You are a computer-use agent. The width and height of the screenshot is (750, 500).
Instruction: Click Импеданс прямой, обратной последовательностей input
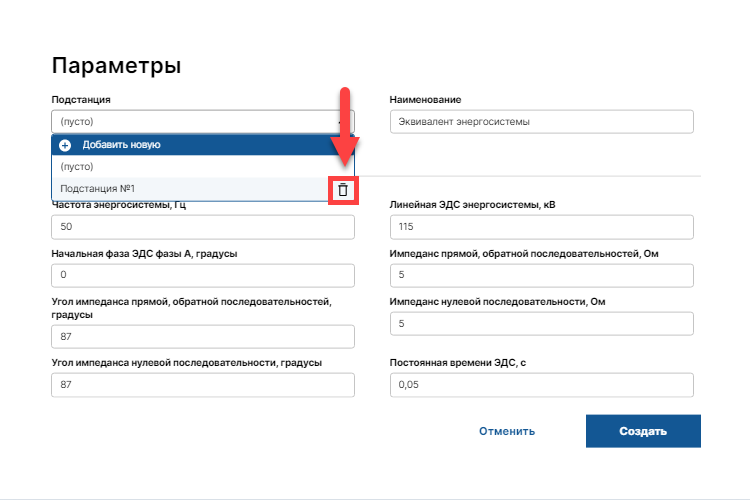[541, 275]
